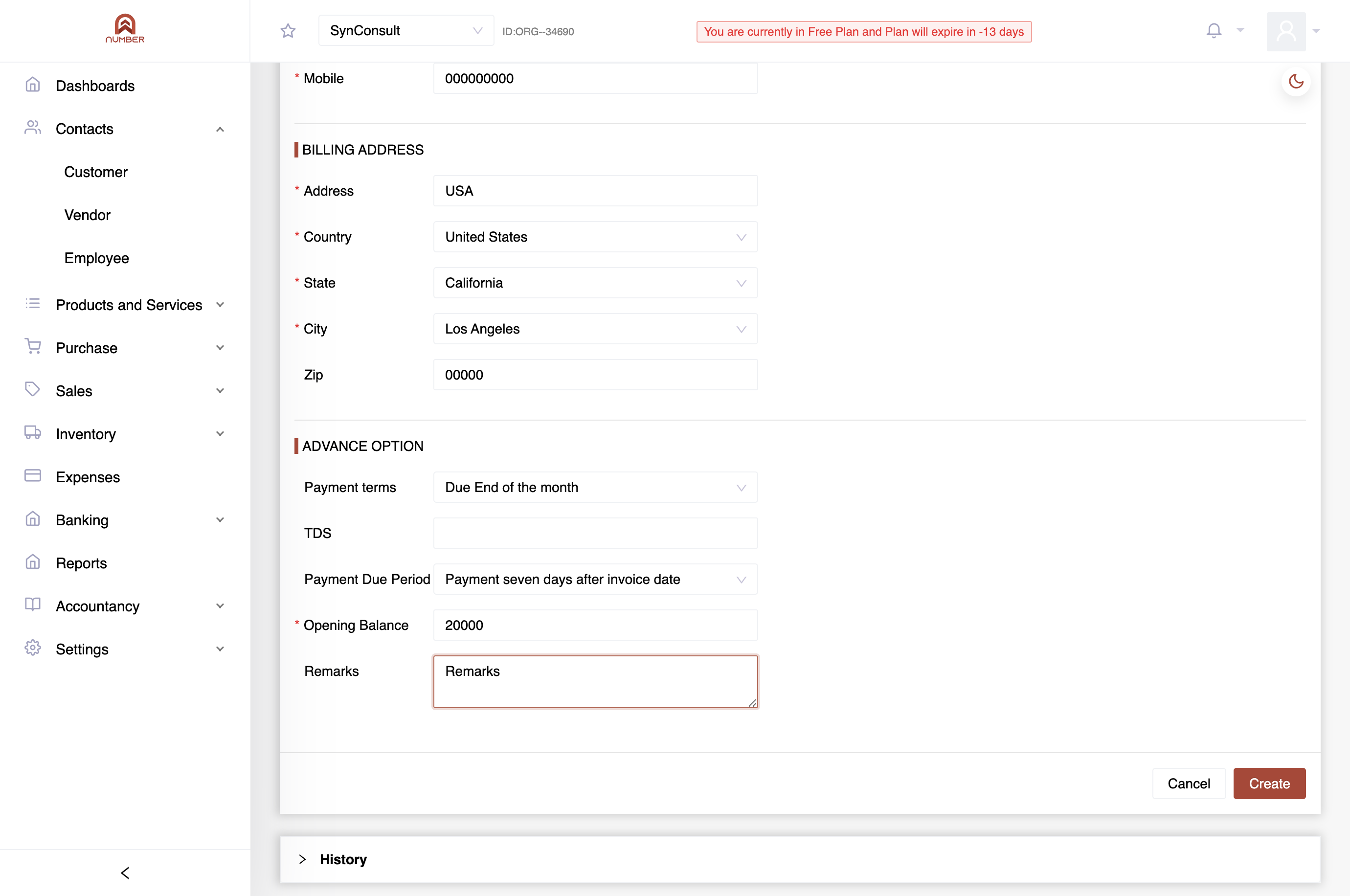Viewport: 1350px width, 896px height.
Task: Mark organization as favorite with star icon
Action: click(288, 31)
